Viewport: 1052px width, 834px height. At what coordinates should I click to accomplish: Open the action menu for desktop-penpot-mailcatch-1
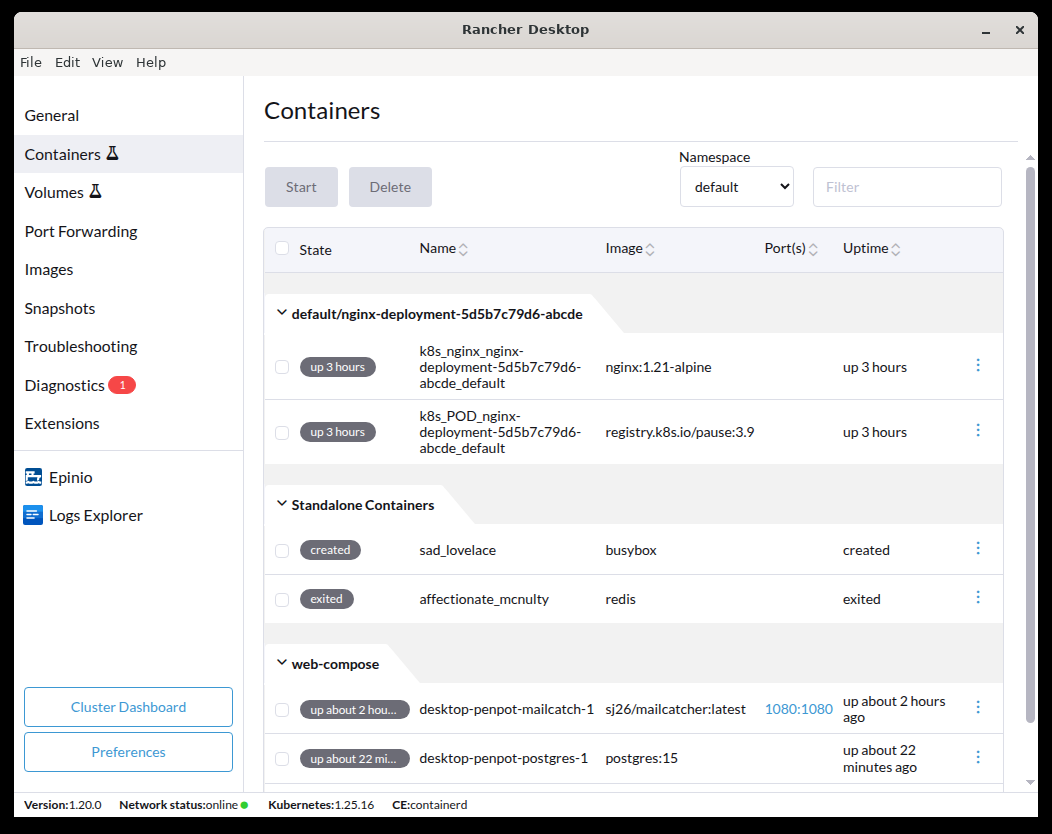978,707
